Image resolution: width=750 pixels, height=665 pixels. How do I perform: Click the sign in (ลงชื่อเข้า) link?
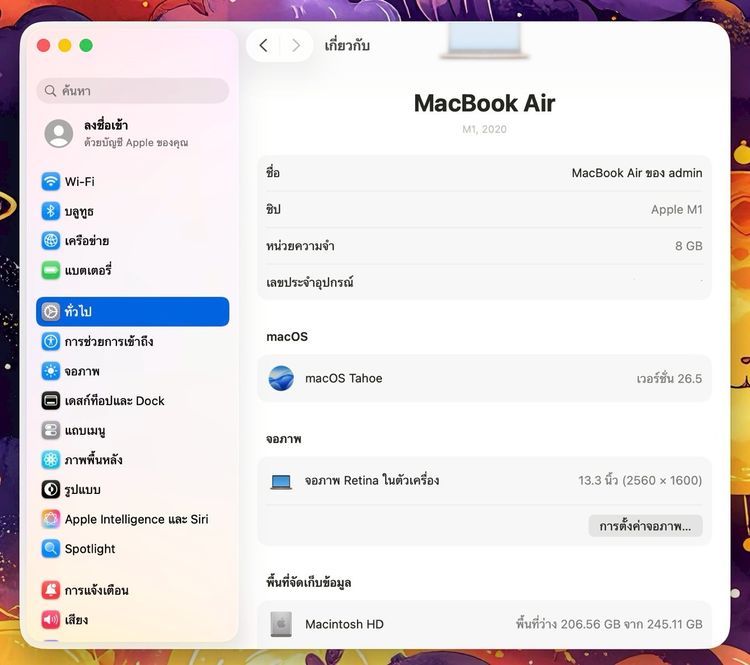pyautogui.click(x=106, y=125)
